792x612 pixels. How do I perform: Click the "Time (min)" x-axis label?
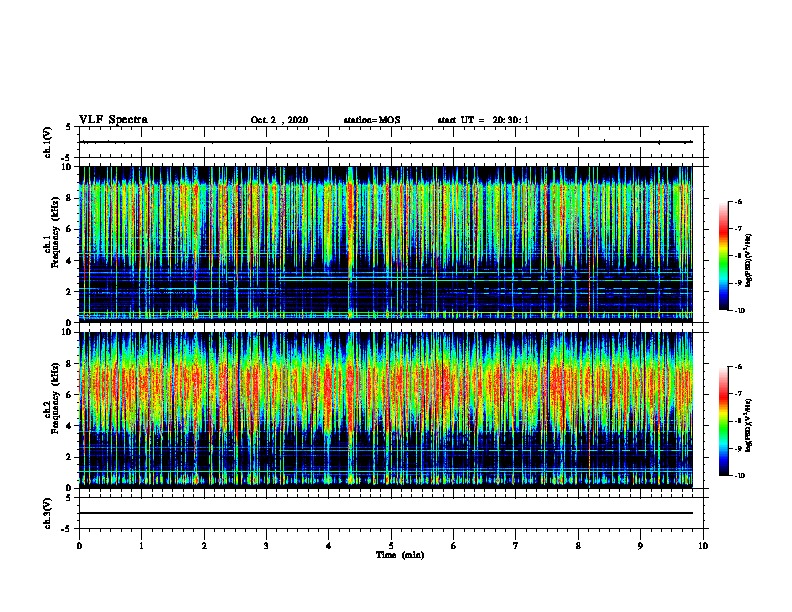coord(400,555)
